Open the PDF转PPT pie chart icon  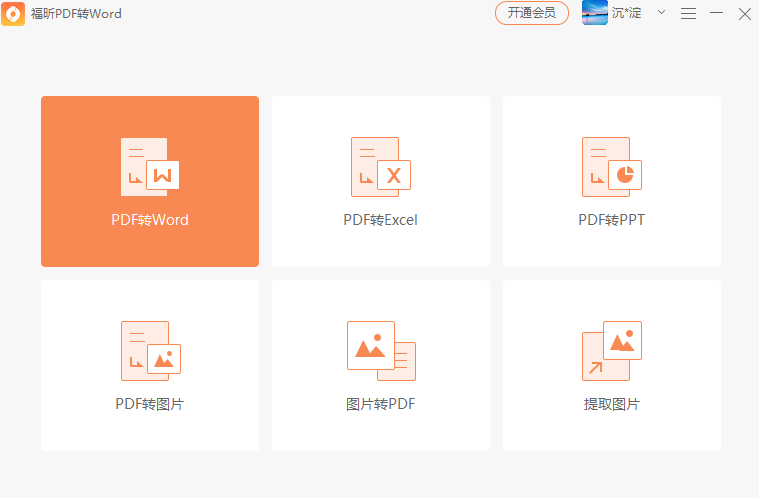[611, 166]
